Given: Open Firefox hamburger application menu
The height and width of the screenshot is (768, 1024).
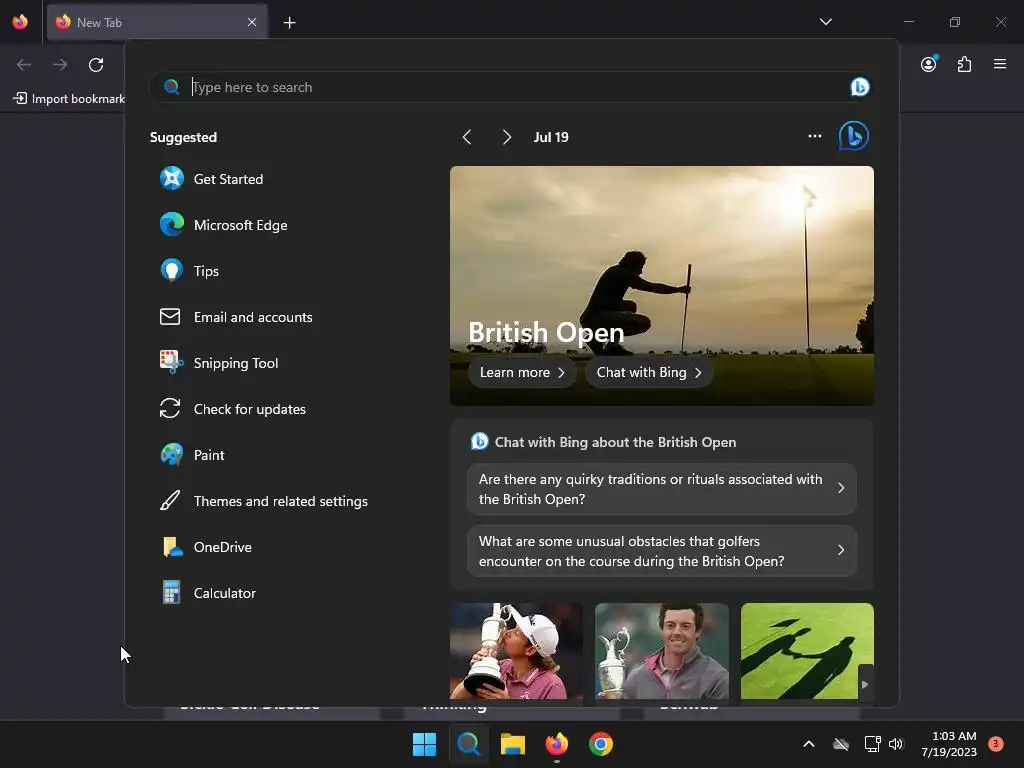Looking at the screenshot, I should coord(1000,64).
